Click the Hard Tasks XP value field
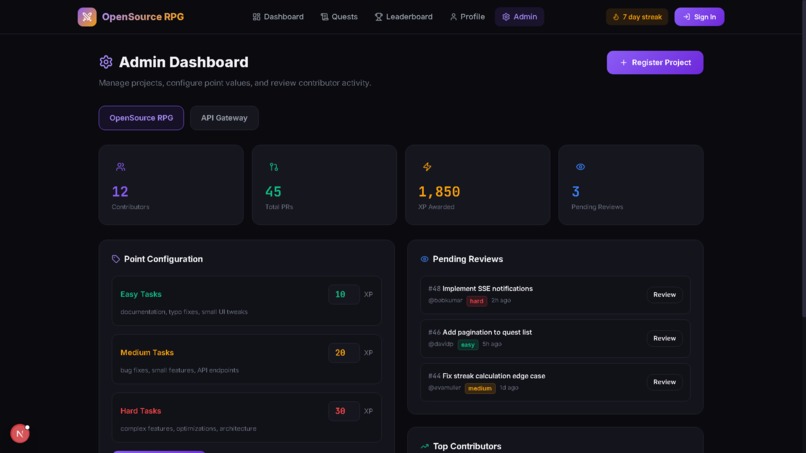 click(x=343, y=411)
